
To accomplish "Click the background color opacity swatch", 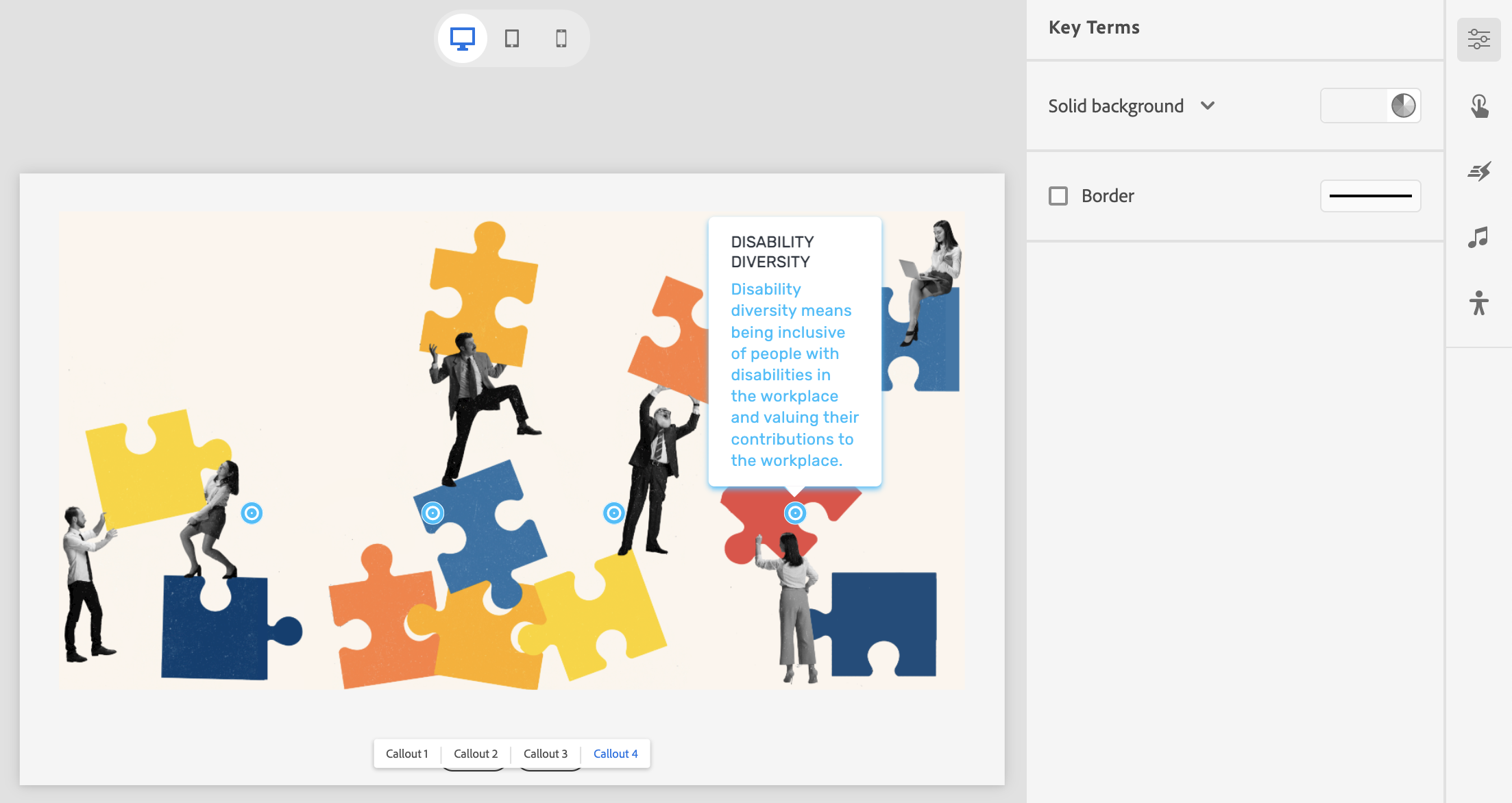I will pos(1402,106).
